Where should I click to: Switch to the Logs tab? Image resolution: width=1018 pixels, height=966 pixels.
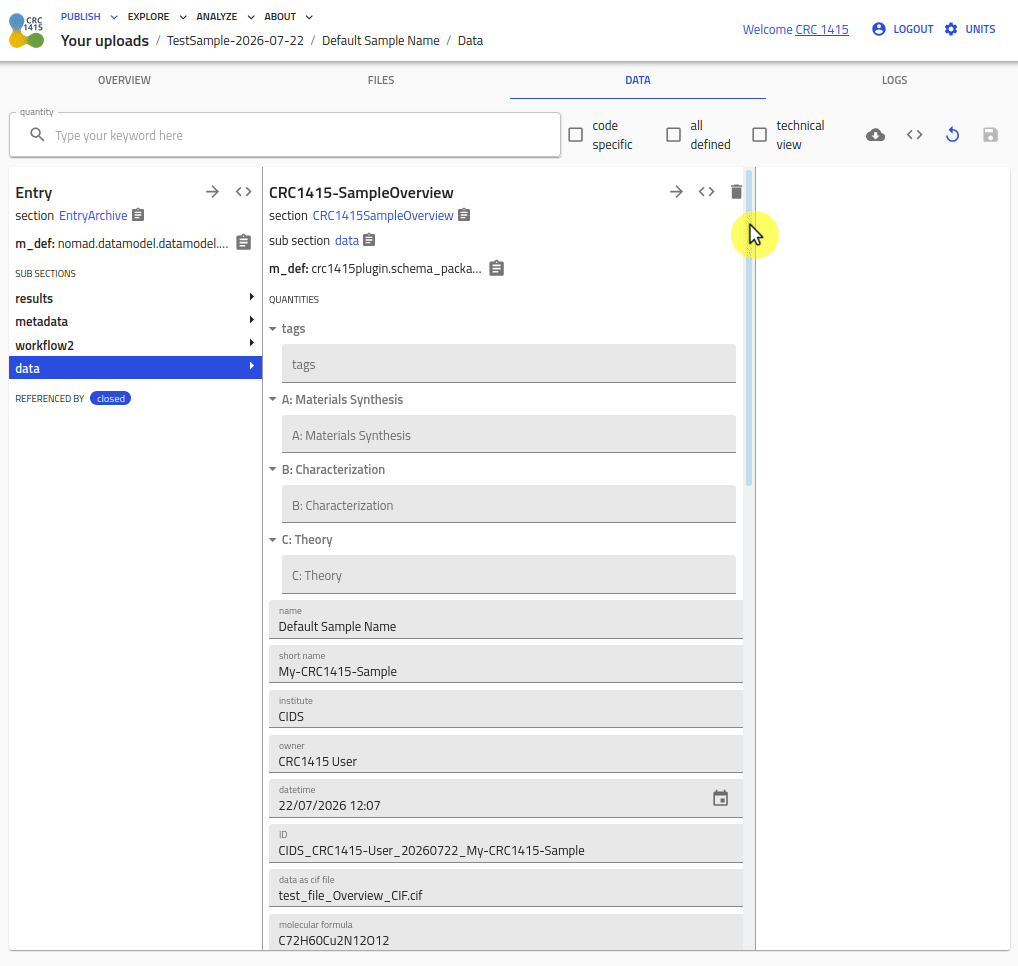tap(894, 80)
